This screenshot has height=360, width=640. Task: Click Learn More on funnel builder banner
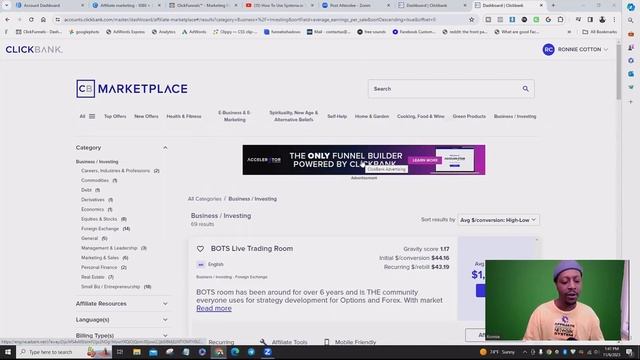pos(424,160)
